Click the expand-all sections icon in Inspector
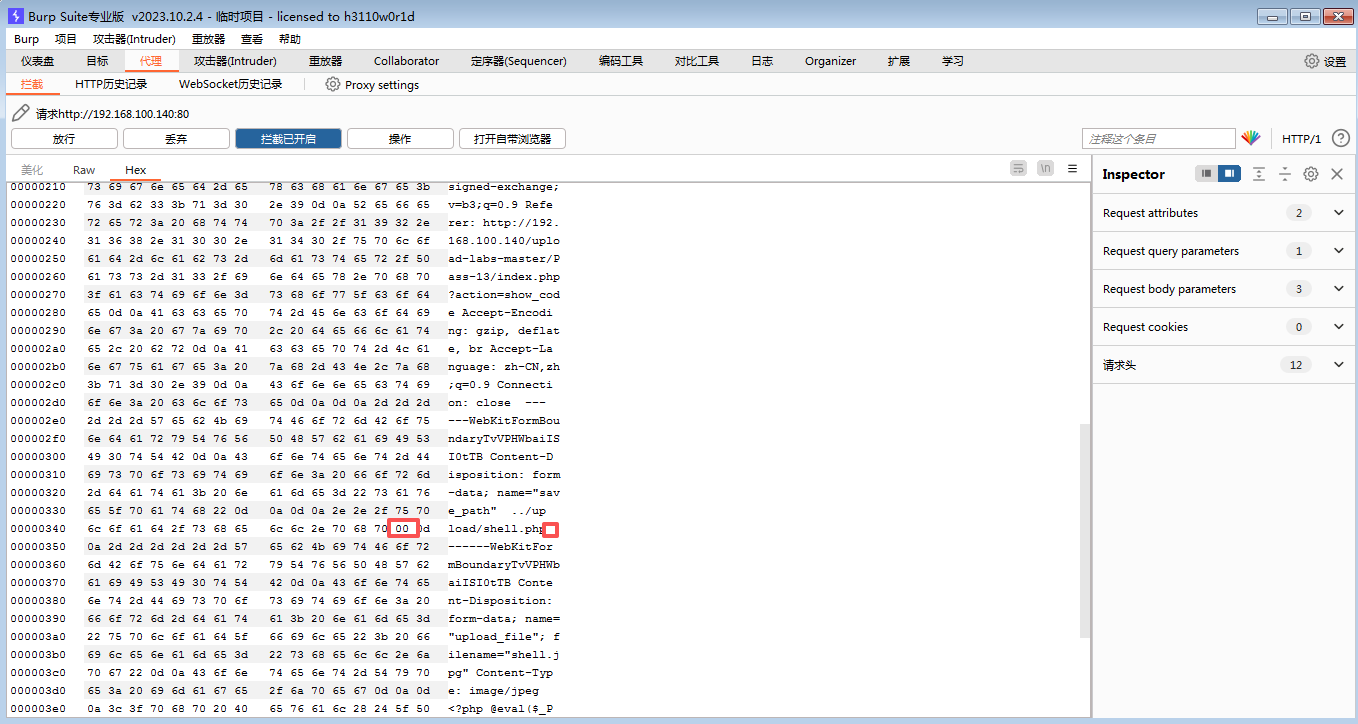The width and height of the screenshot is (1358, 724). [x=1259, y=174]
